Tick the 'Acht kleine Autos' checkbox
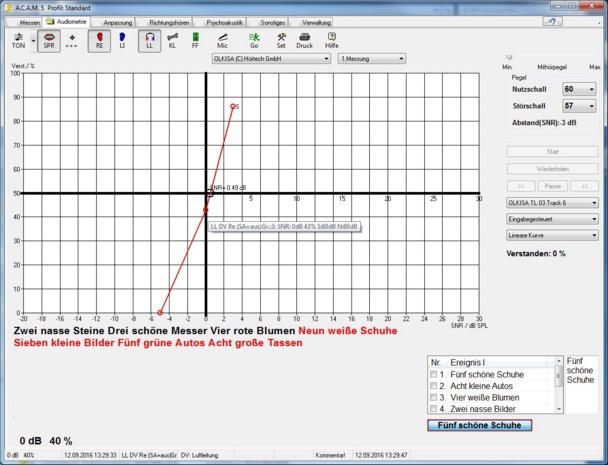608x465 pixels. [433, 385]
